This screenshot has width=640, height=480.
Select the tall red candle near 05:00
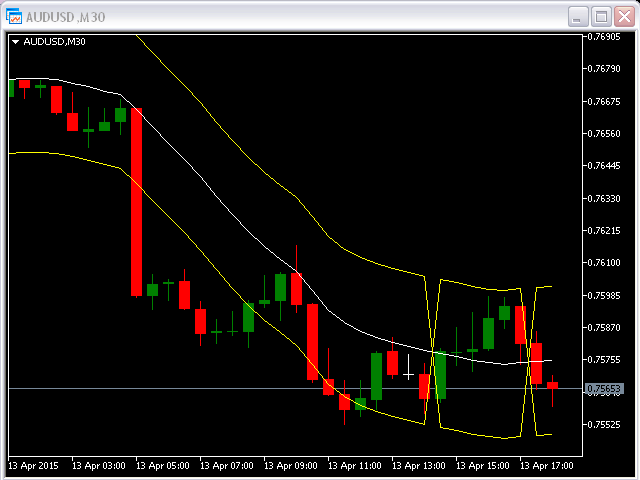pyautogui.click(x=136, y=202)
